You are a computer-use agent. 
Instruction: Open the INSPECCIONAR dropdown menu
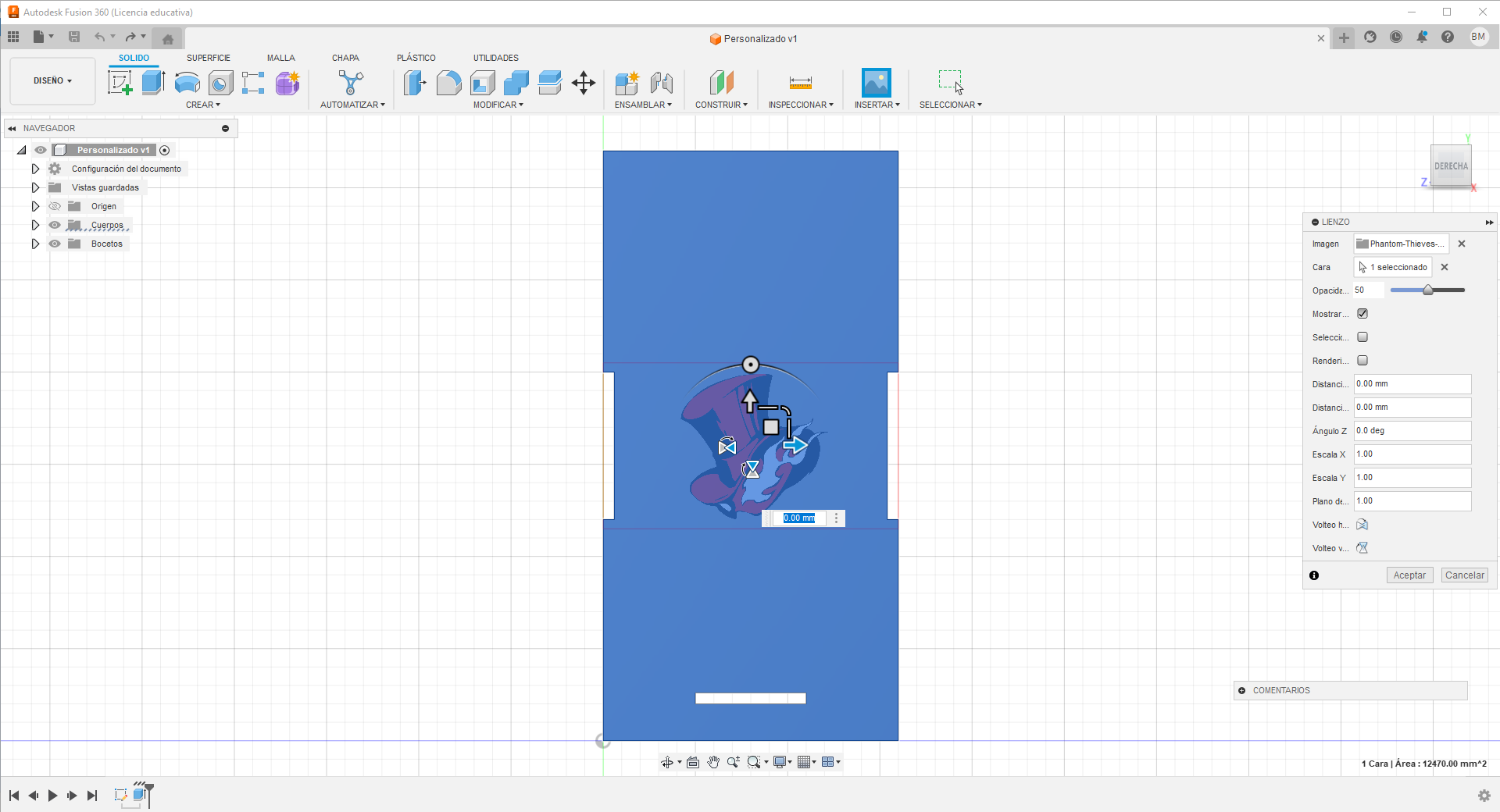pos(801,105)
